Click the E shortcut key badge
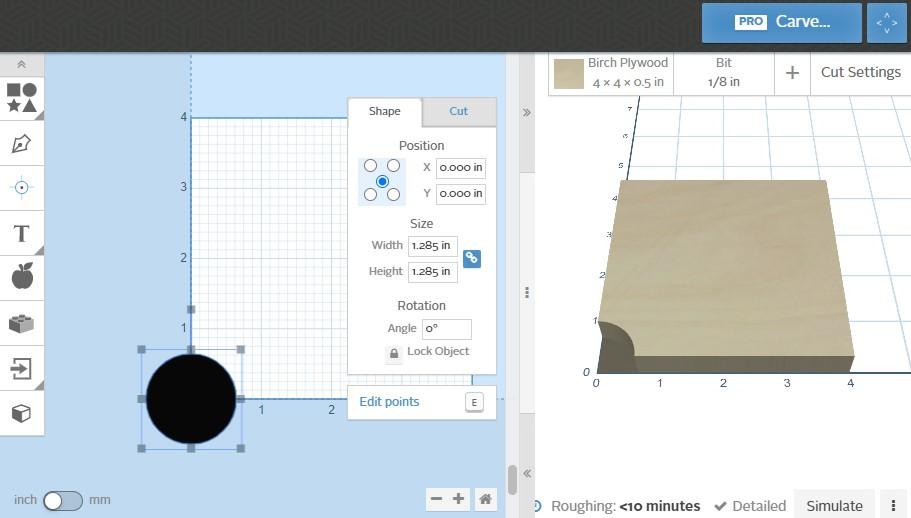This screenshot has width=911, height=518. pyautogui.click(x=474, y=402)
